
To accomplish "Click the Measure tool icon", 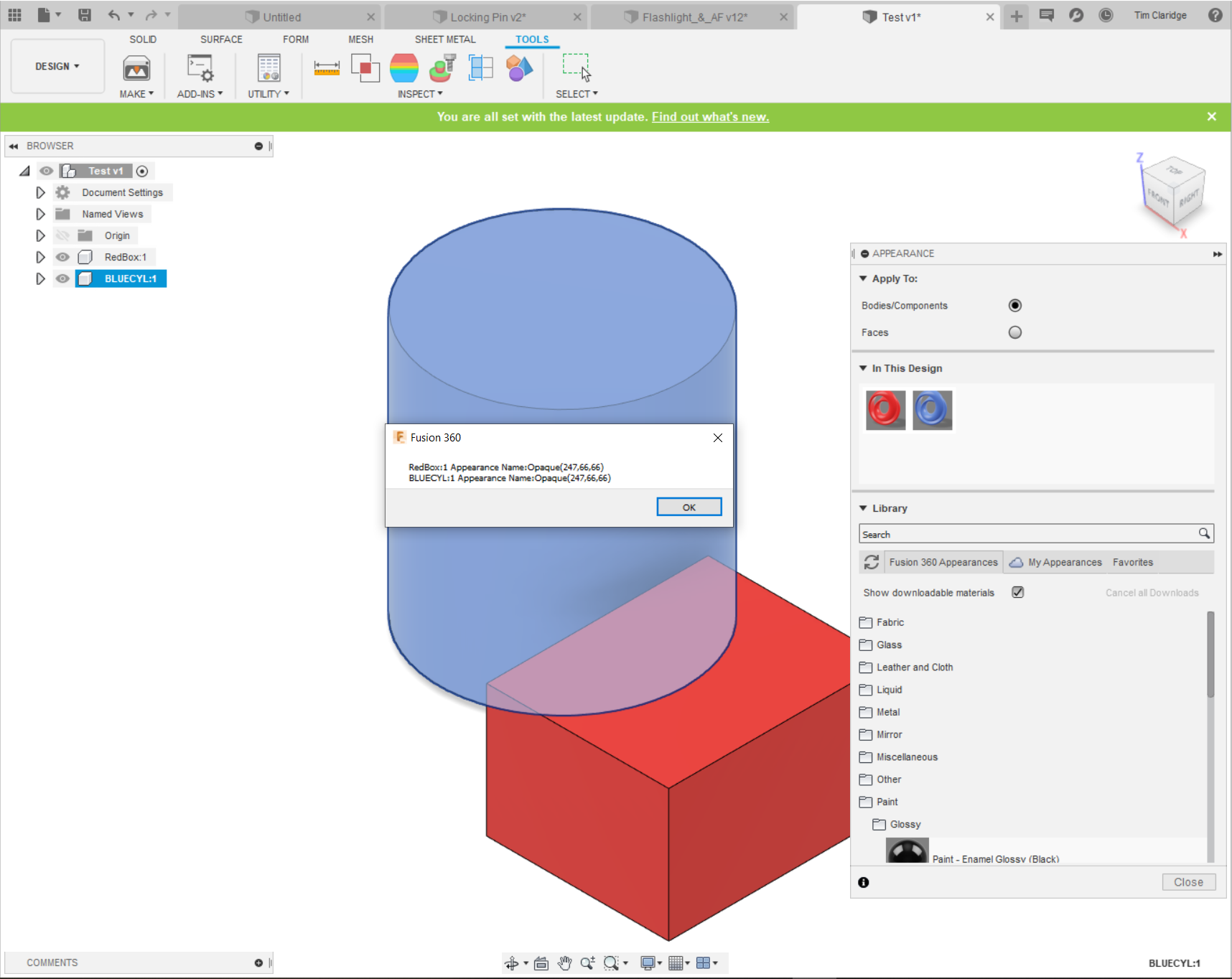I will pyautogui.click(x=327, y=68).
